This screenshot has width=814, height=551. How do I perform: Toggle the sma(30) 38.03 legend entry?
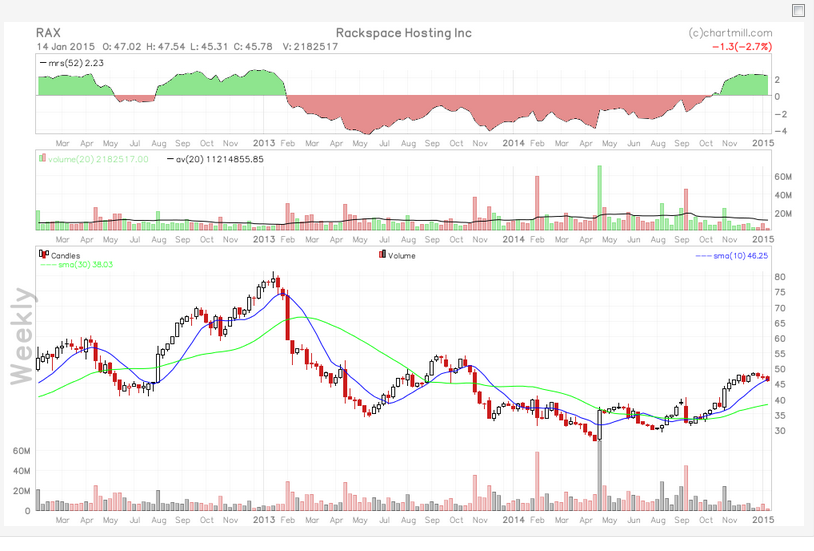coord(76,265)
